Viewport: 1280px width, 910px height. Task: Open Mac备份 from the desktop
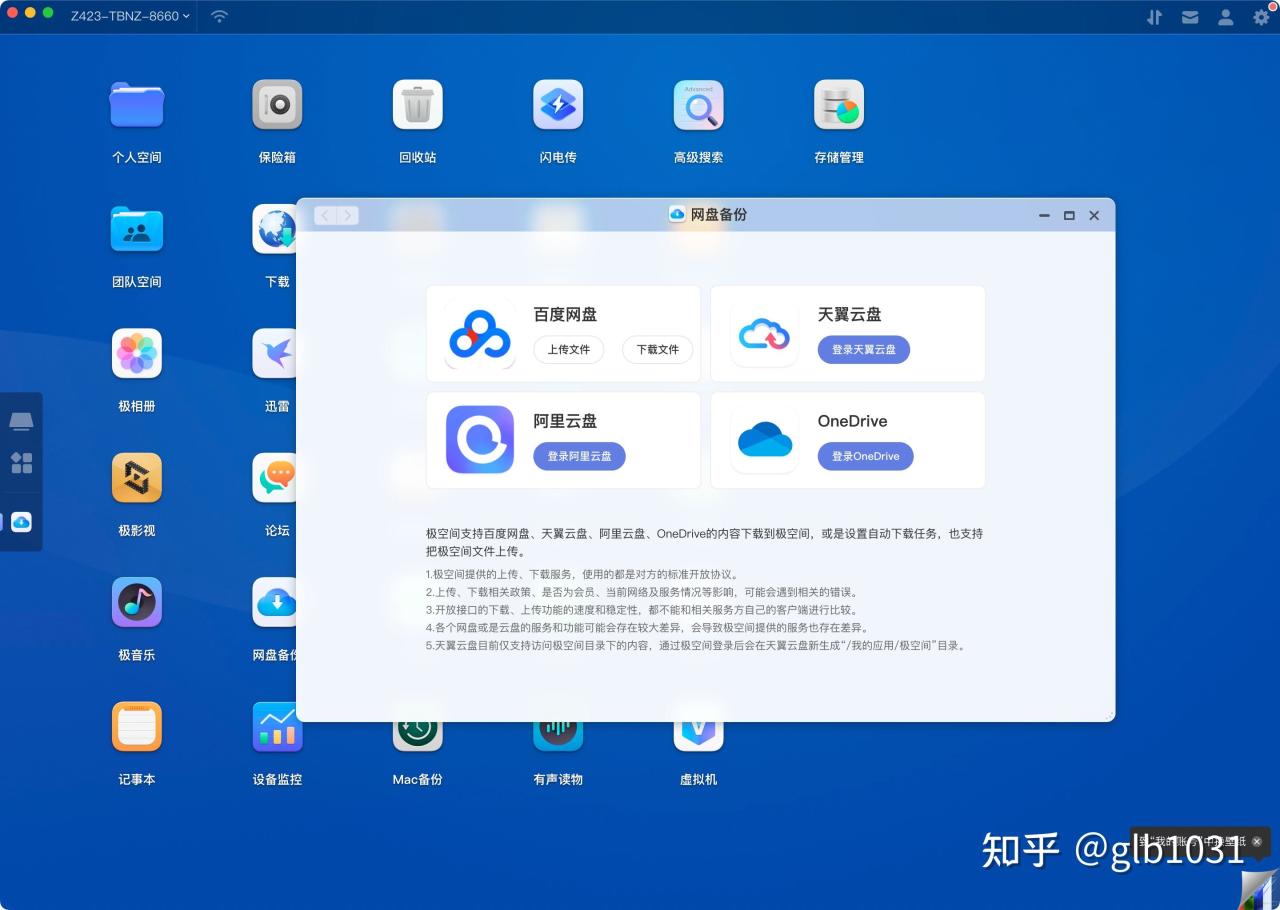click(x=417, y=727)
